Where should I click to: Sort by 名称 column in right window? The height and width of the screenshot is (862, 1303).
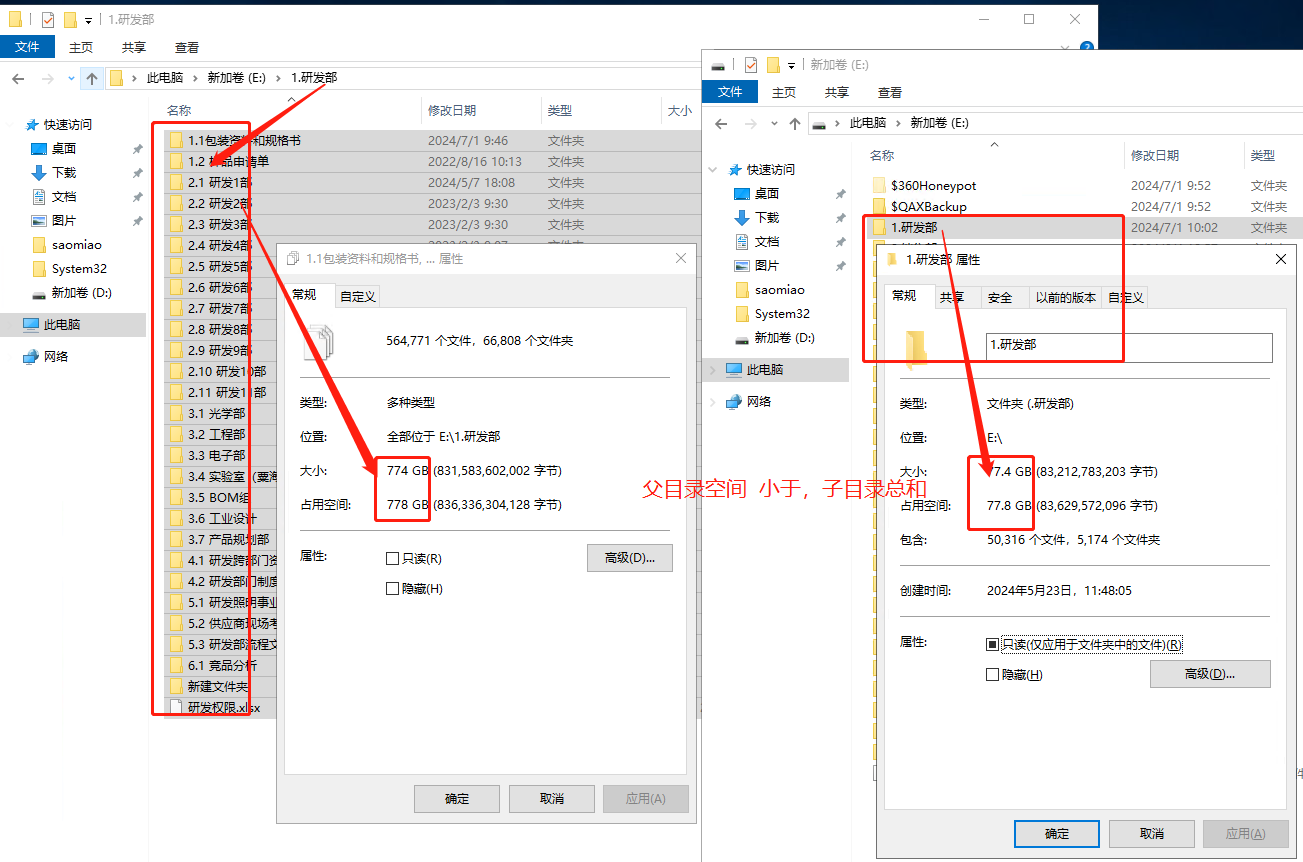(x=882, y=156)
